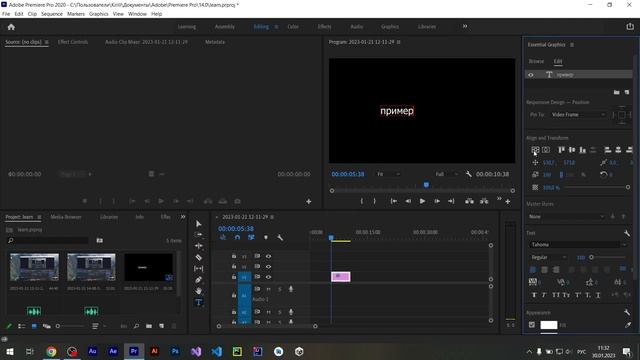
Task: Open the Pin To Video Frame dropdown
Action: tap(578, 115)
